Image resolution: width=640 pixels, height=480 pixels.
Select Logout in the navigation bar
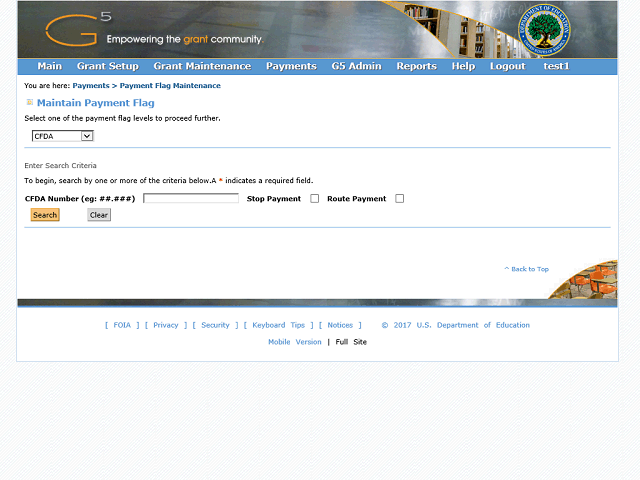[507, 66]
